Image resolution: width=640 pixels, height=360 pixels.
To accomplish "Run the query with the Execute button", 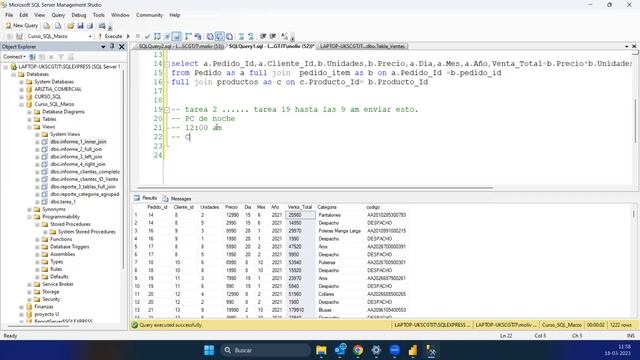I will coord(110,36).
